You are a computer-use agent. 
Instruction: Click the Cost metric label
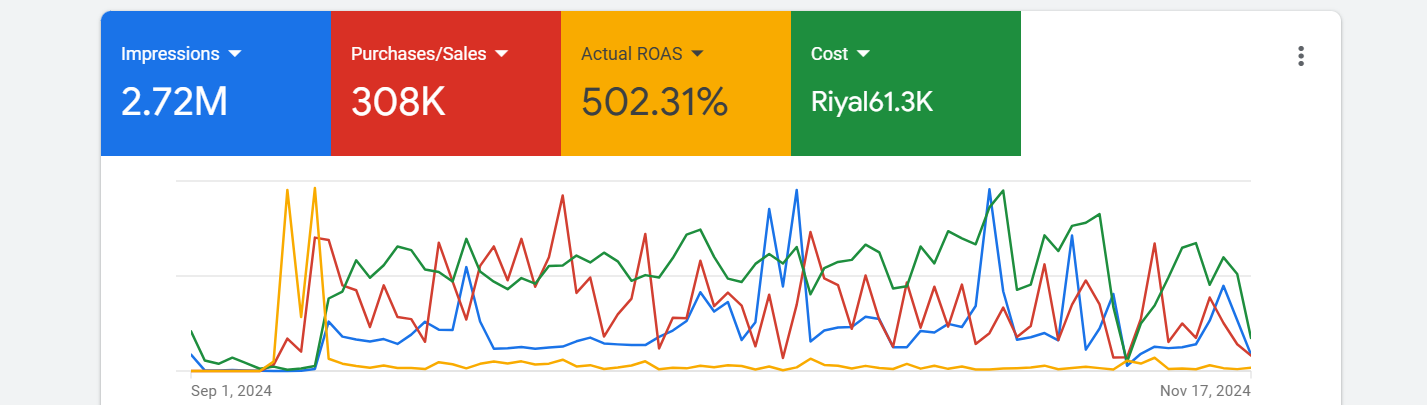(829, 54)
